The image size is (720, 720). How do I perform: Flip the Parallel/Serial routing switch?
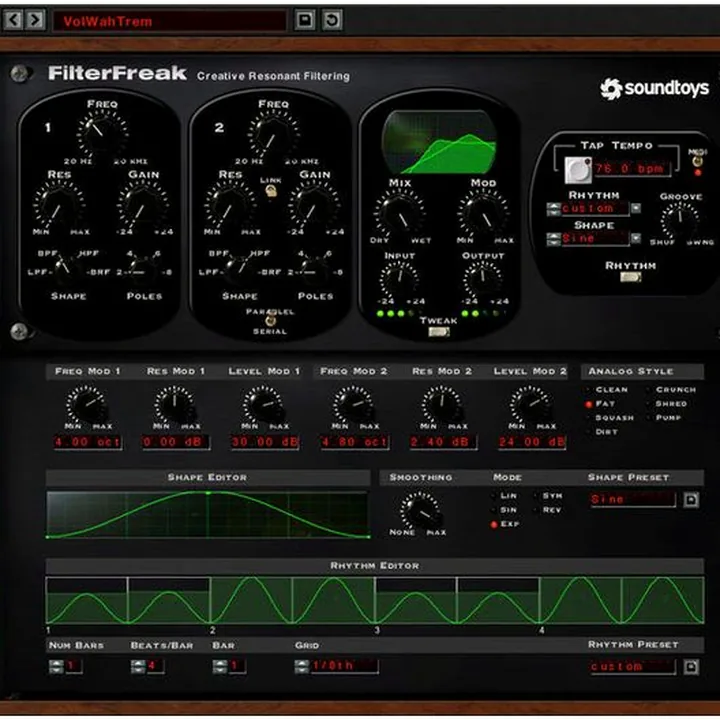[271, 319]
